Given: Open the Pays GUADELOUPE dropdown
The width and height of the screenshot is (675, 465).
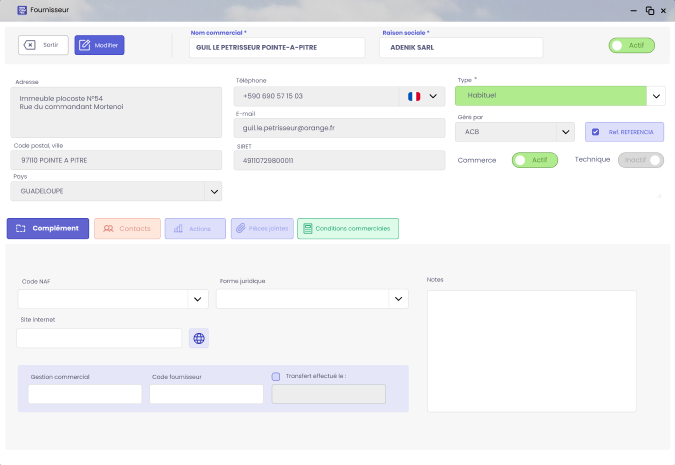Looking at the screenshot, I should tap(213, 191).
